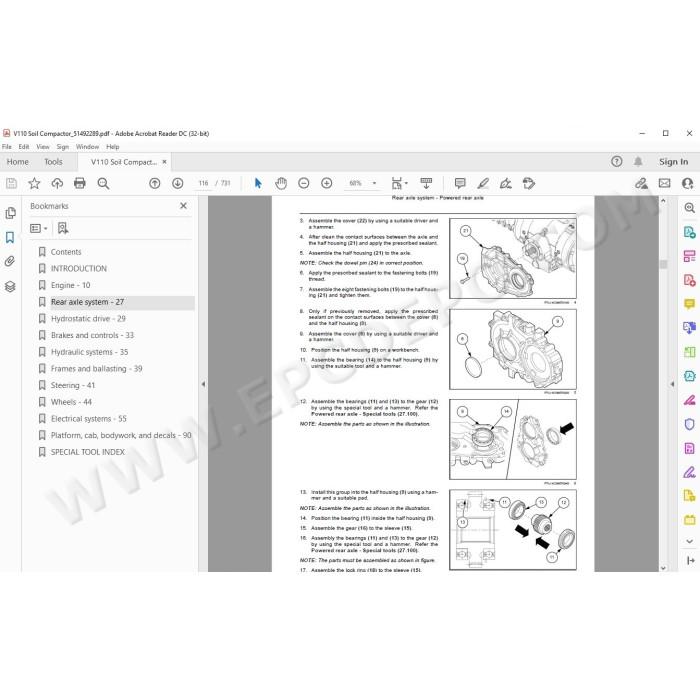
Task: Open the File menu
Action: pos(7,146)
